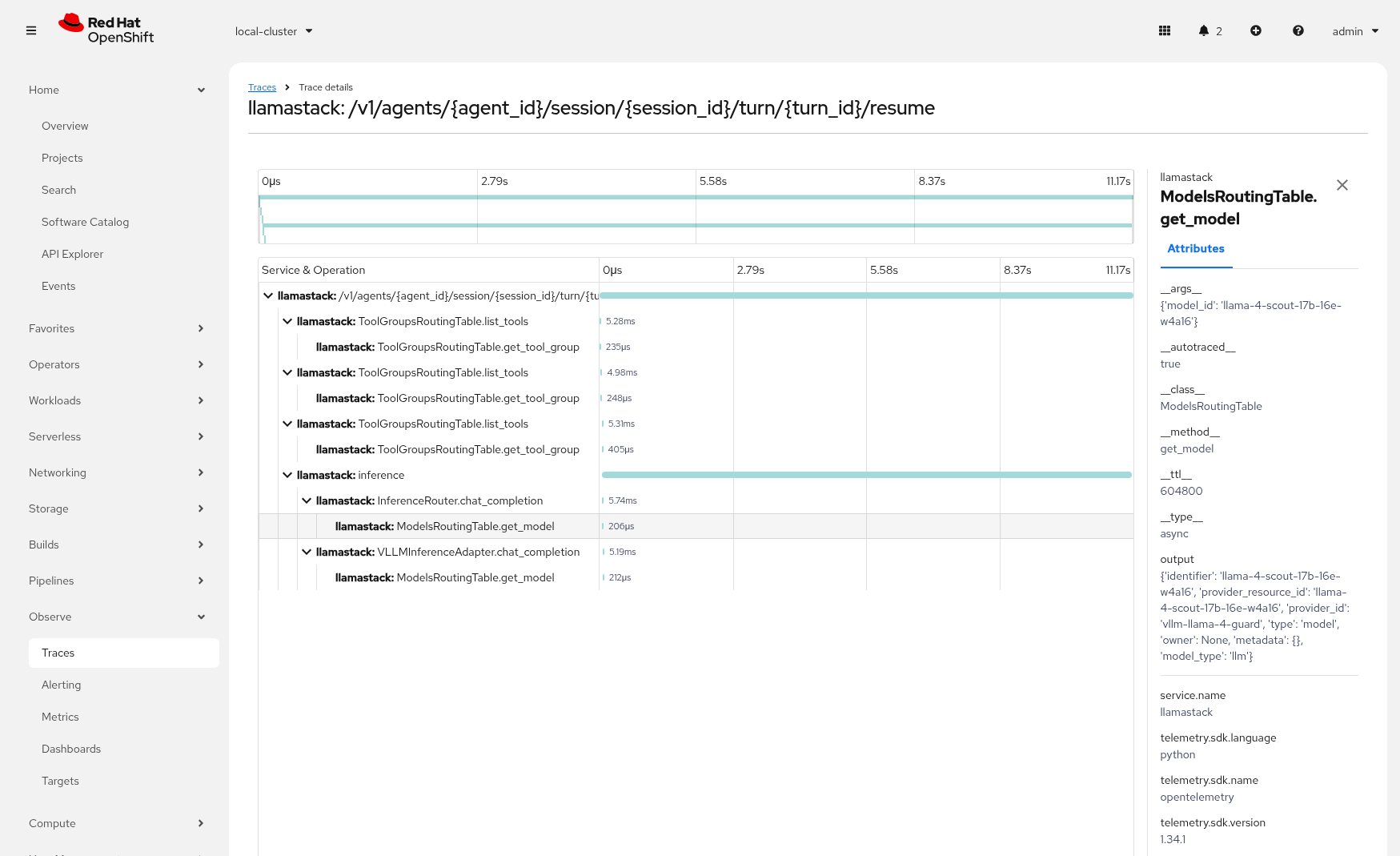Collapse the list_tools span lasting 4.98ms

287,372
